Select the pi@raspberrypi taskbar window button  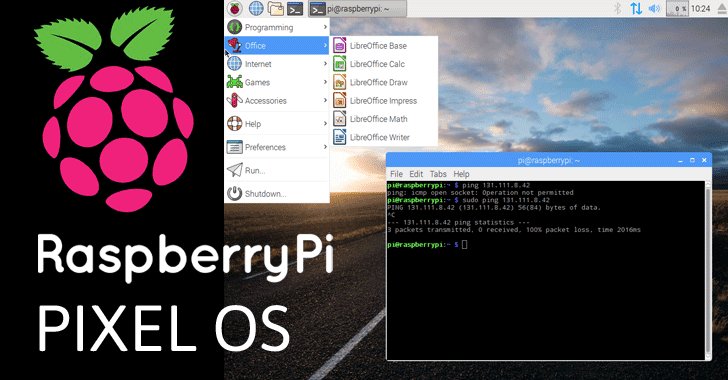pos(358,9)
